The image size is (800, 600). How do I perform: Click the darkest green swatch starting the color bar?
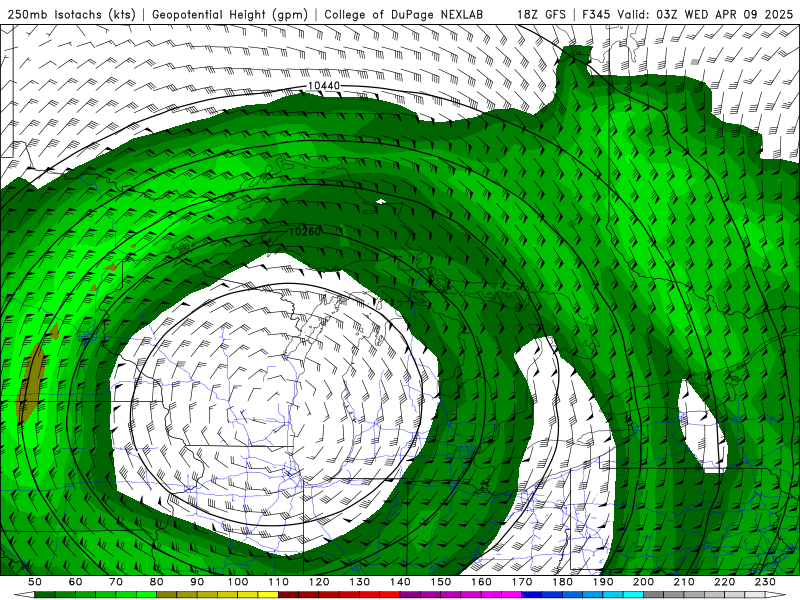click(x=45, y=595)
